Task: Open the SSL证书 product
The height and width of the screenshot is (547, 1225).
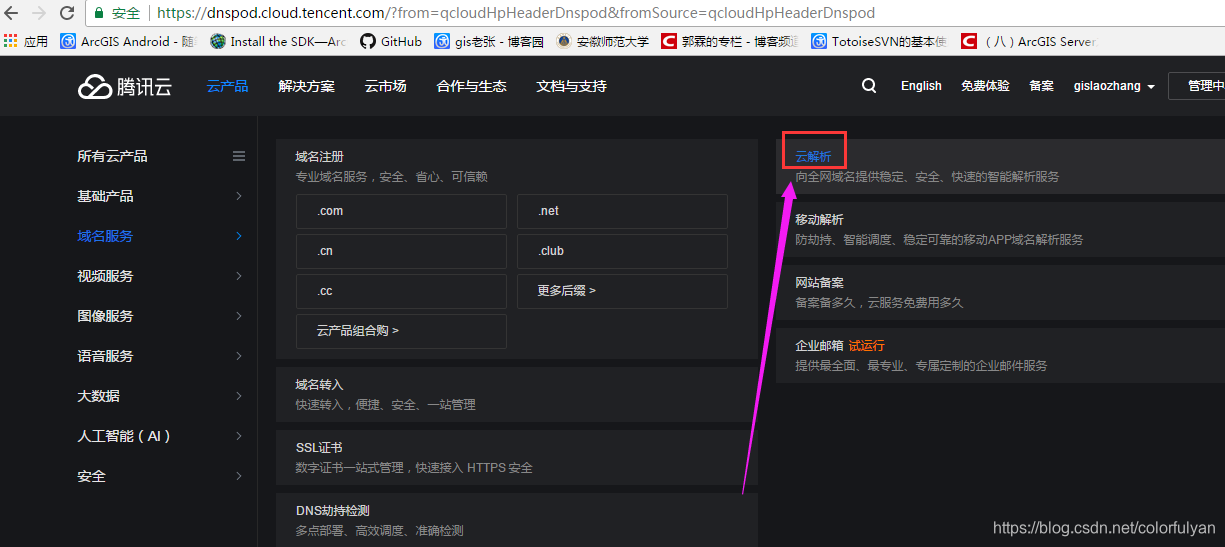Action: click(319, 448)
